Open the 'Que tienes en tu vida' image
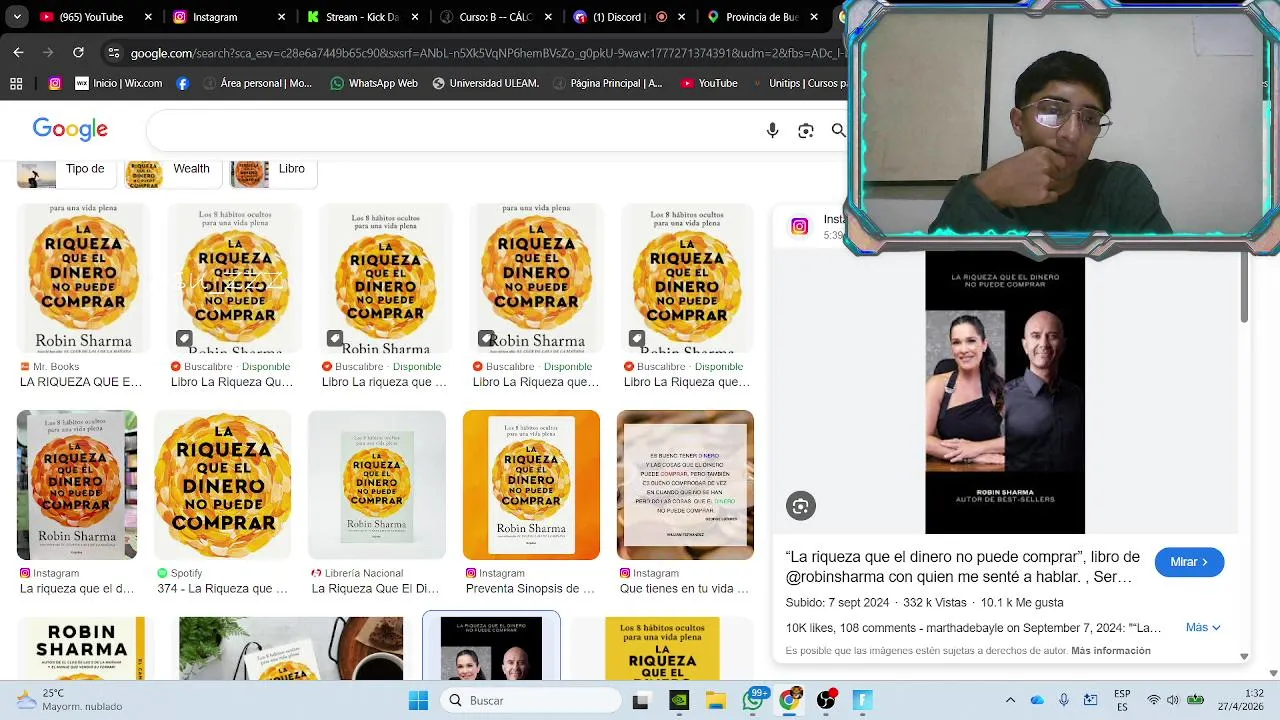 click(x=685, y=484)
